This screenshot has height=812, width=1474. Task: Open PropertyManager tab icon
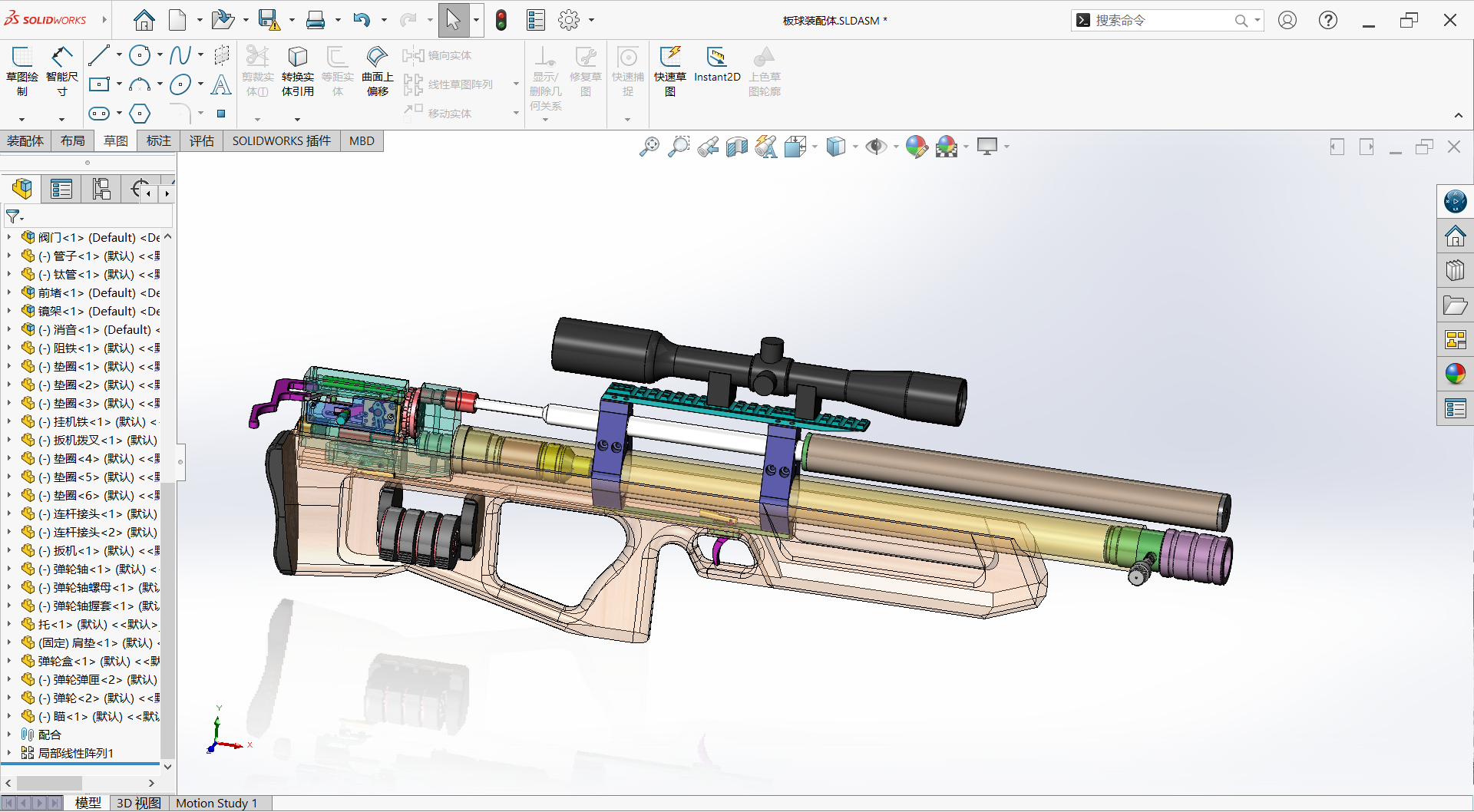tap(61, 189)
